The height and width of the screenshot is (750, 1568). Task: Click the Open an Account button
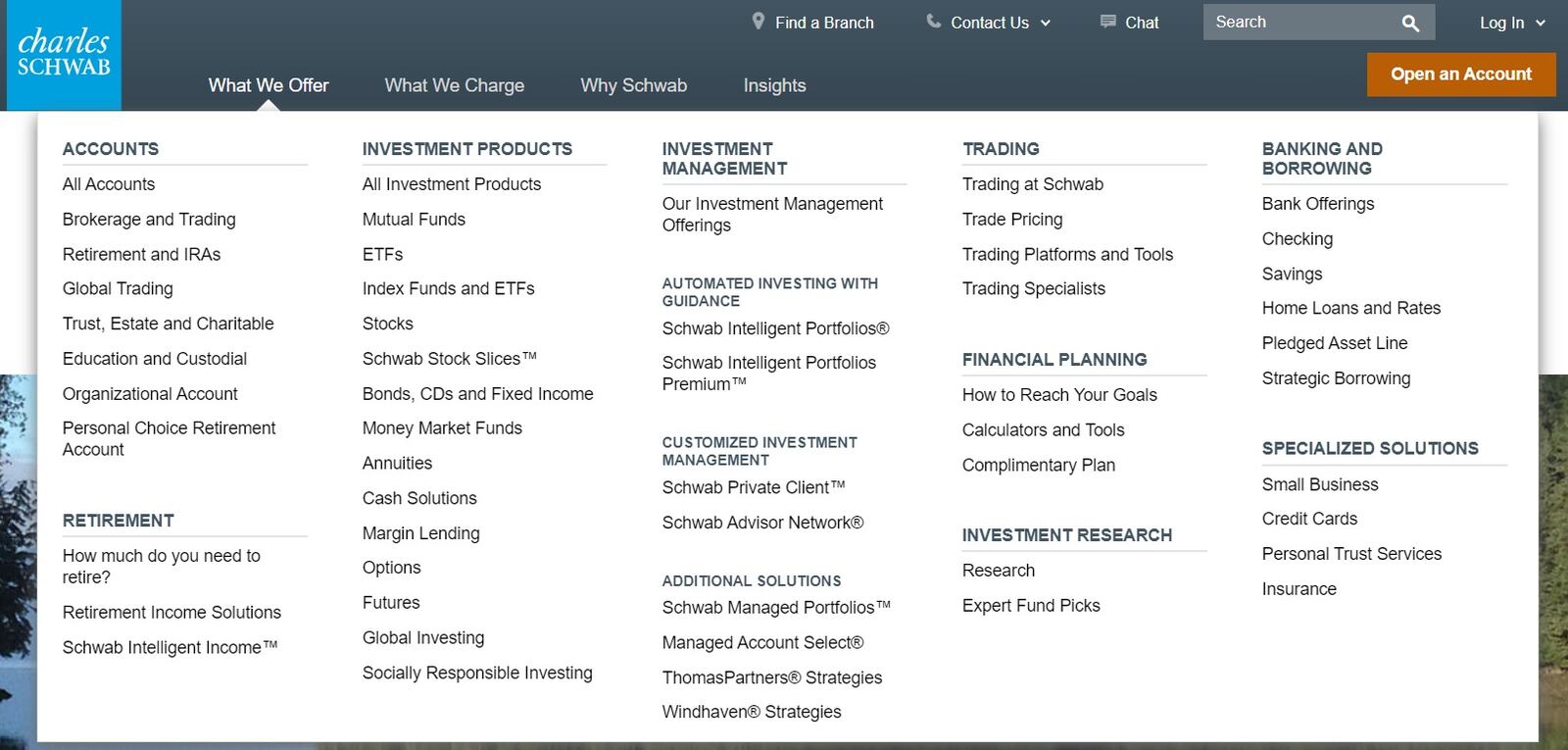pyautogui.click(x=1461, y=74)
